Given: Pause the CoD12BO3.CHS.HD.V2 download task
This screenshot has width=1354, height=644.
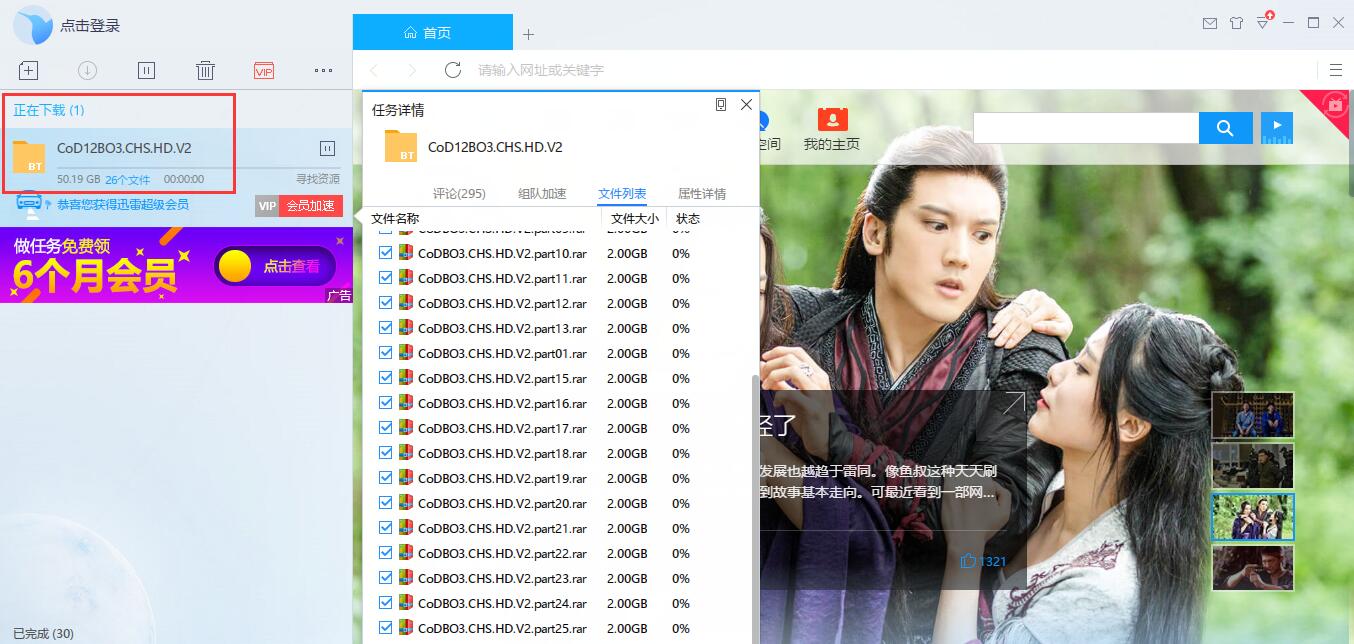Looking at the screenshot, I should coord(327,148).
